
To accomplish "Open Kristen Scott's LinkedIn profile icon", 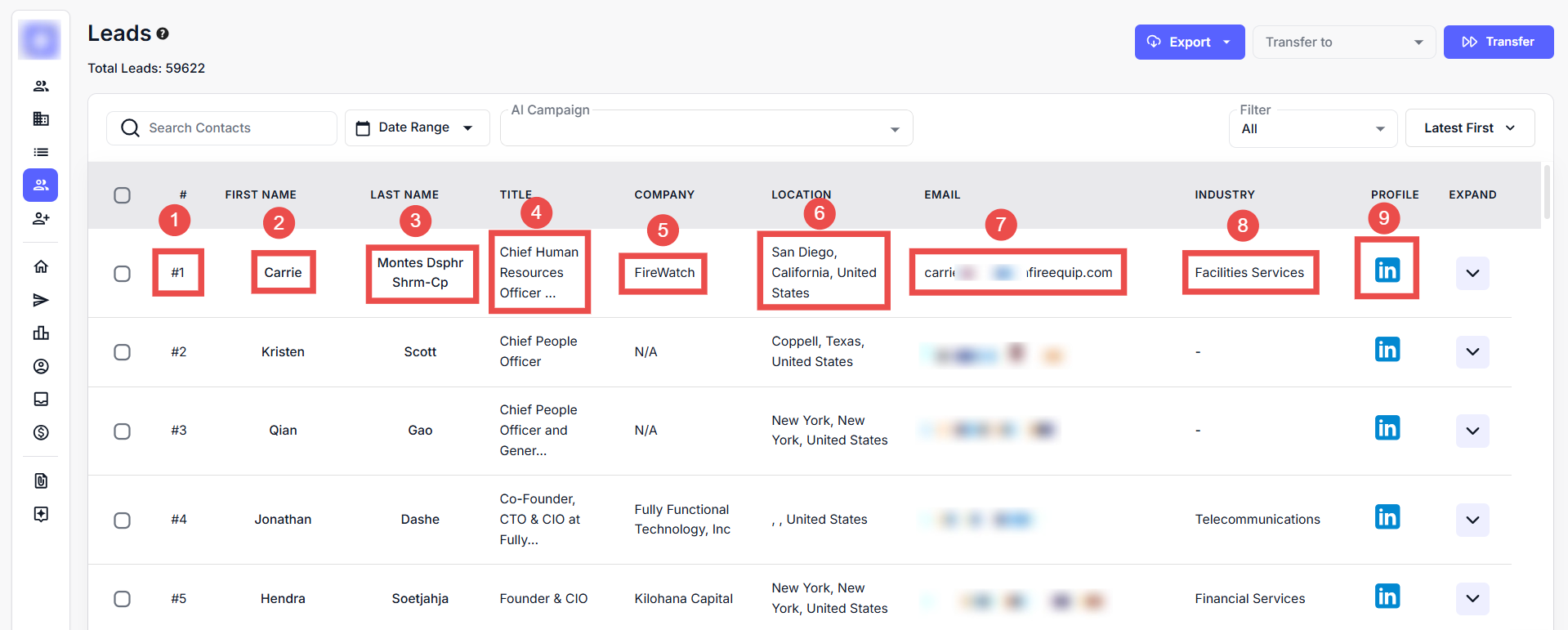I will coord(1387,350).
